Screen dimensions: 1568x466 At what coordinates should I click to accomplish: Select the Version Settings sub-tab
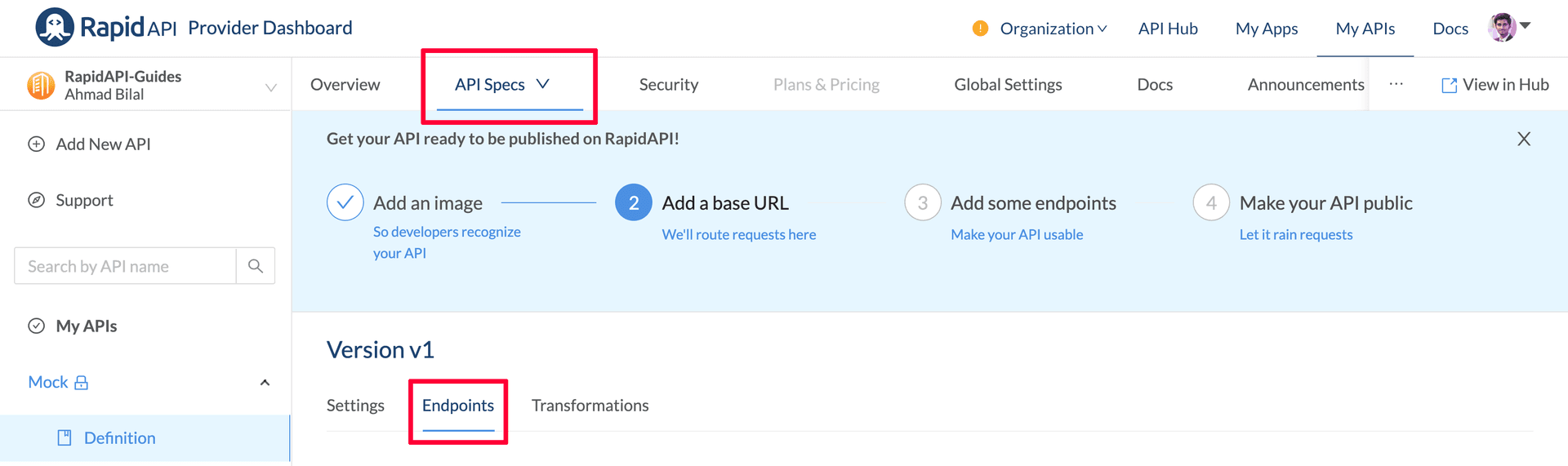tap(355, 406)
